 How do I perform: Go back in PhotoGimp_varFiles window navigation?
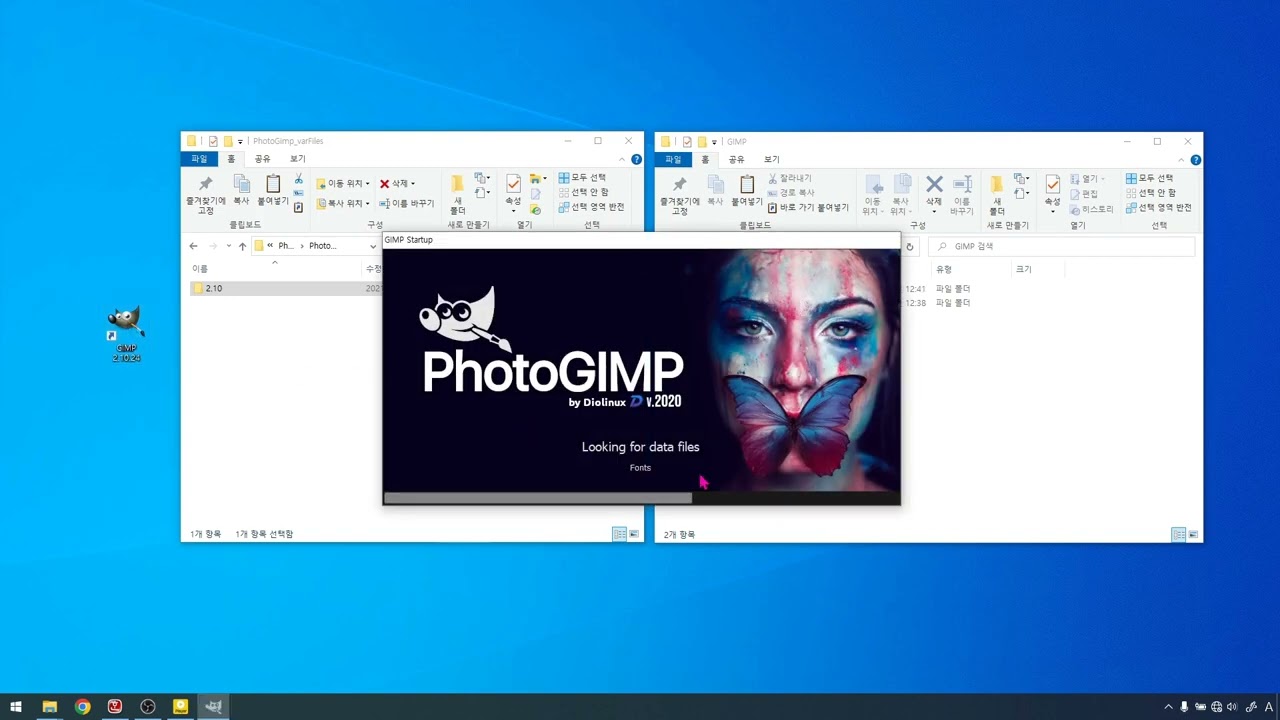(x=193, y=246)
